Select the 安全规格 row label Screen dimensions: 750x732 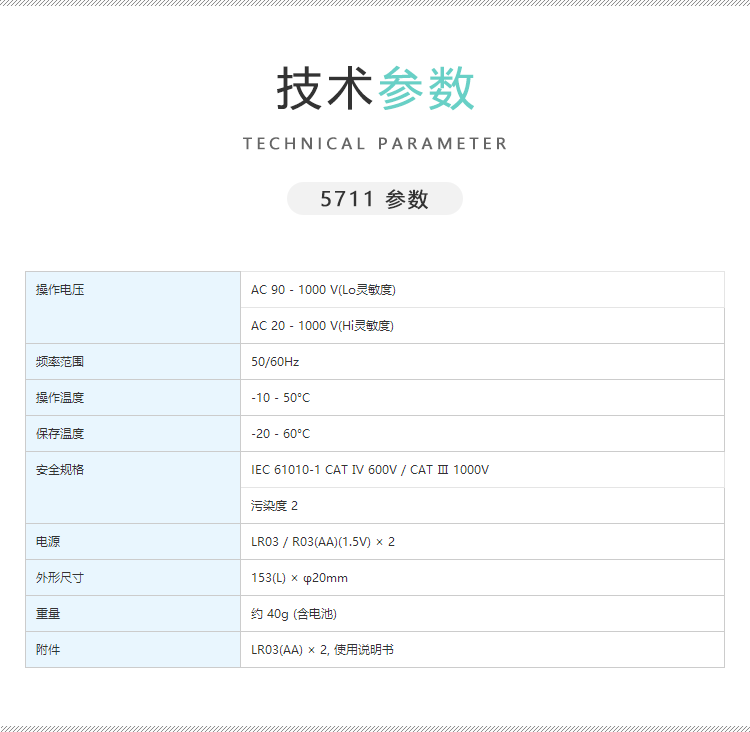click(x=133, y=488)
